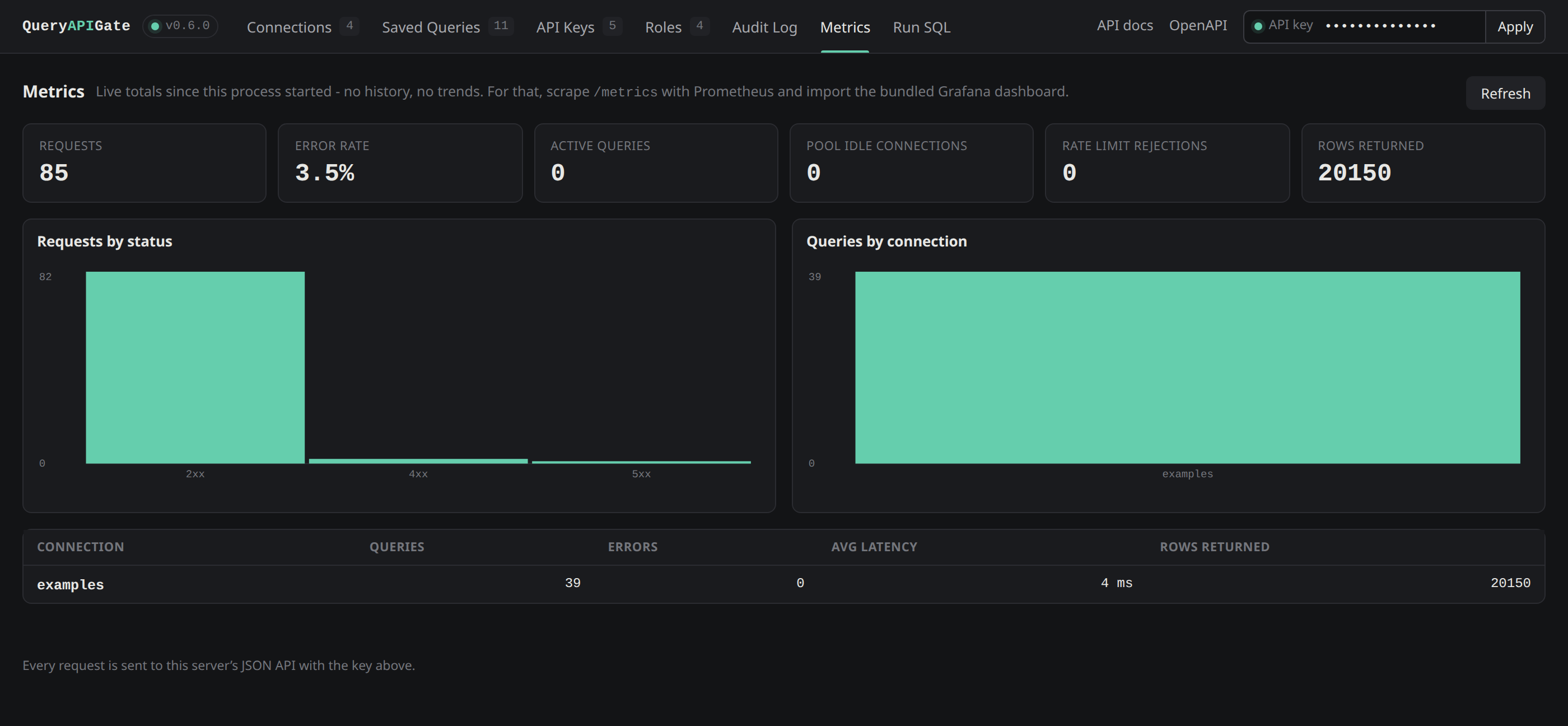1568x726 pixels.
Task: Click the Queries by connection heading
Action: click(886, 241)
